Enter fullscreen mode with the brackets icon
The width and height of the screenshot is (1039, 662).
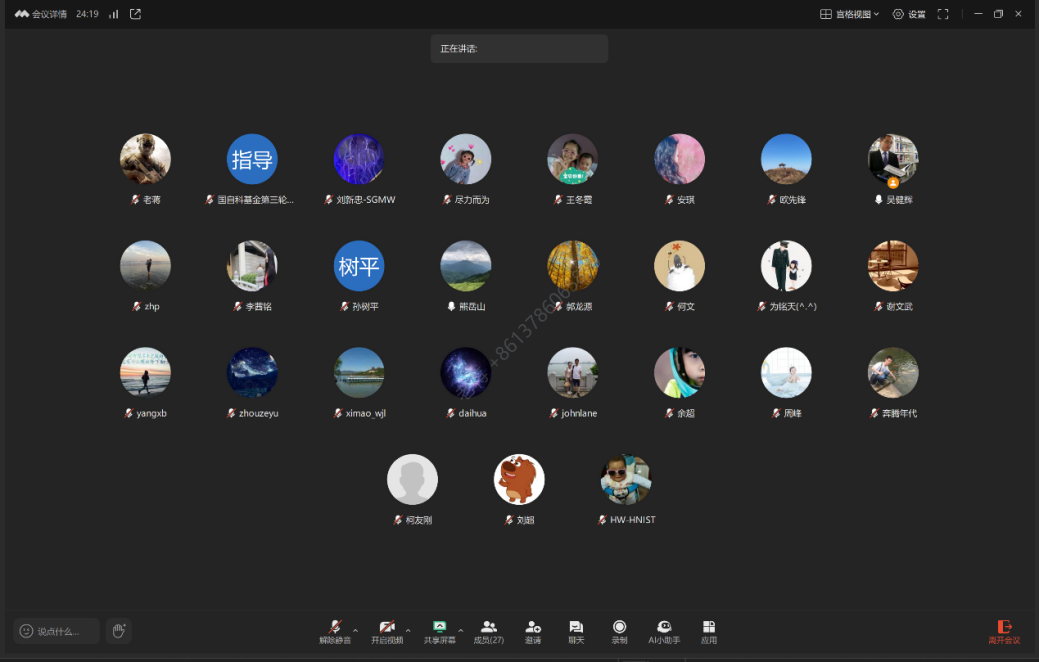(942, 14)
